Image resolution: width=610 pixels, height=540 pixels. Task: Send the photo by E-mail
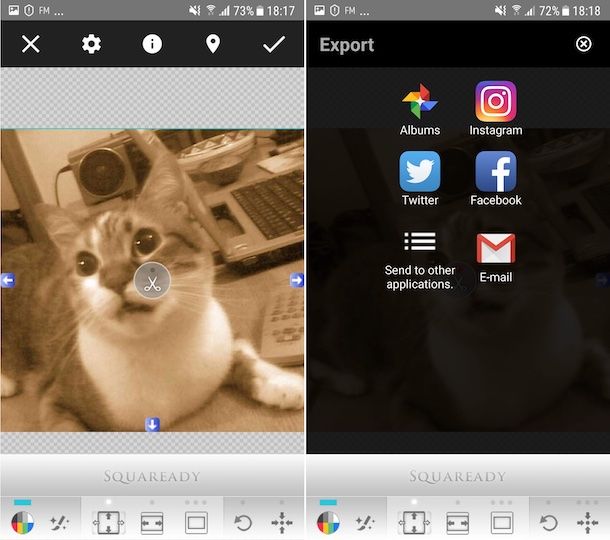click(496, 258)
